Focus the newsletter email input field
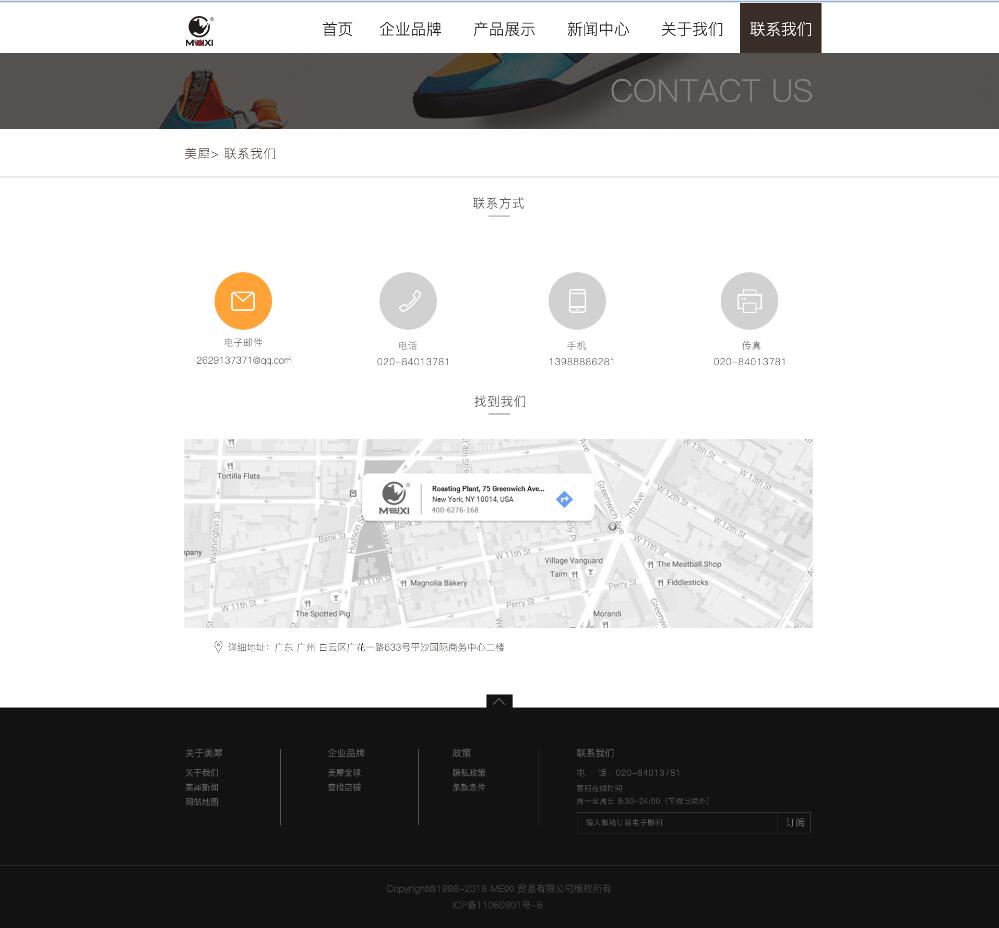 pyautogui.click(x=677, y=823)
